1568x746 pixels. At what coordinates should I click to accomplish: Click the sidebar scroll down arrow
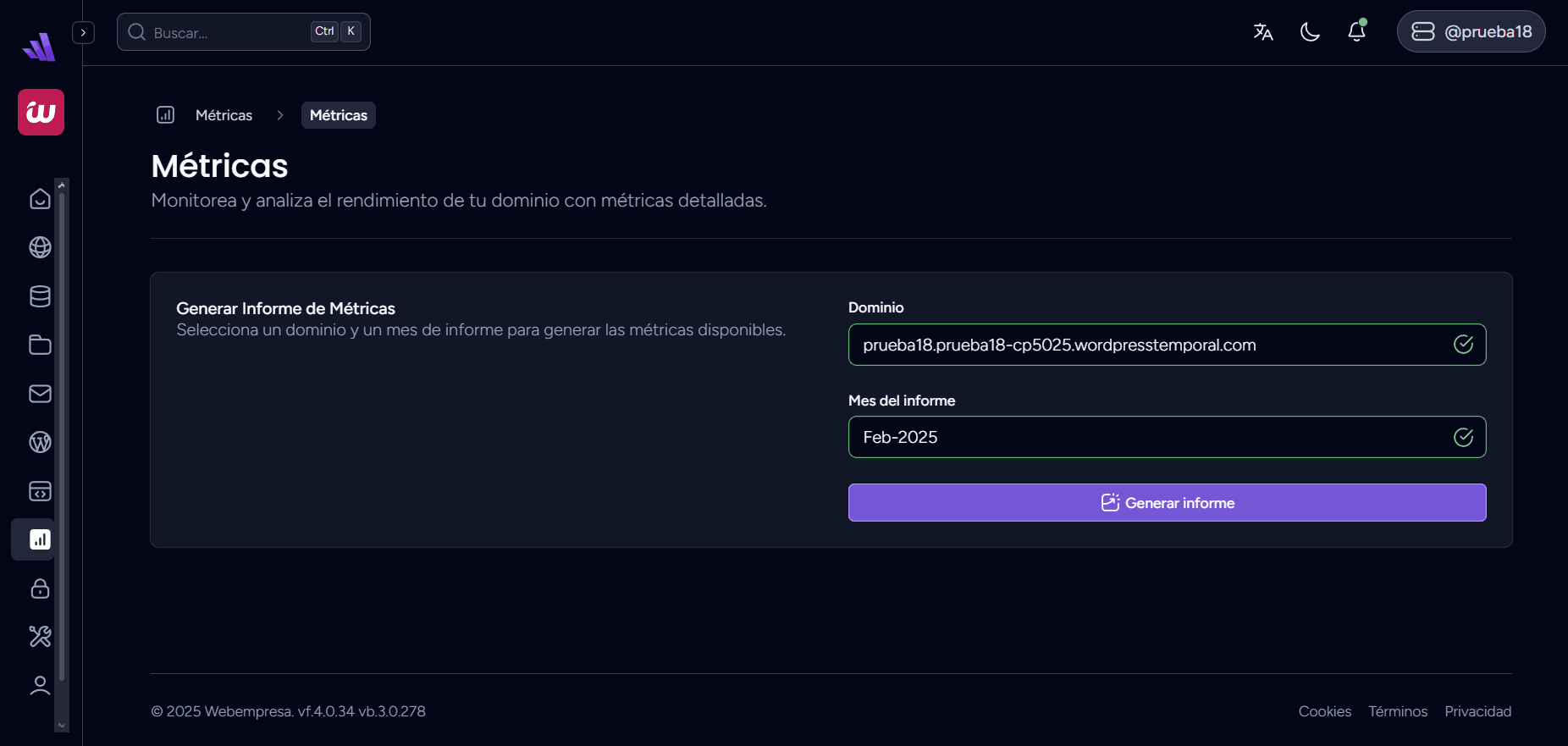point(61,726)
